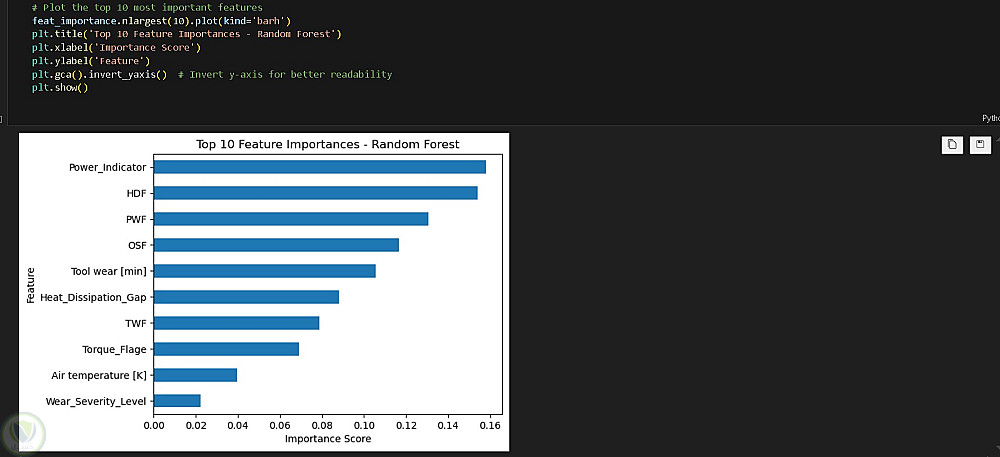Click the Heat_Dissipation_Gap bar
Image resolution: width=1000 pixels, height=457 pixels.
click(x=246, y=297)
